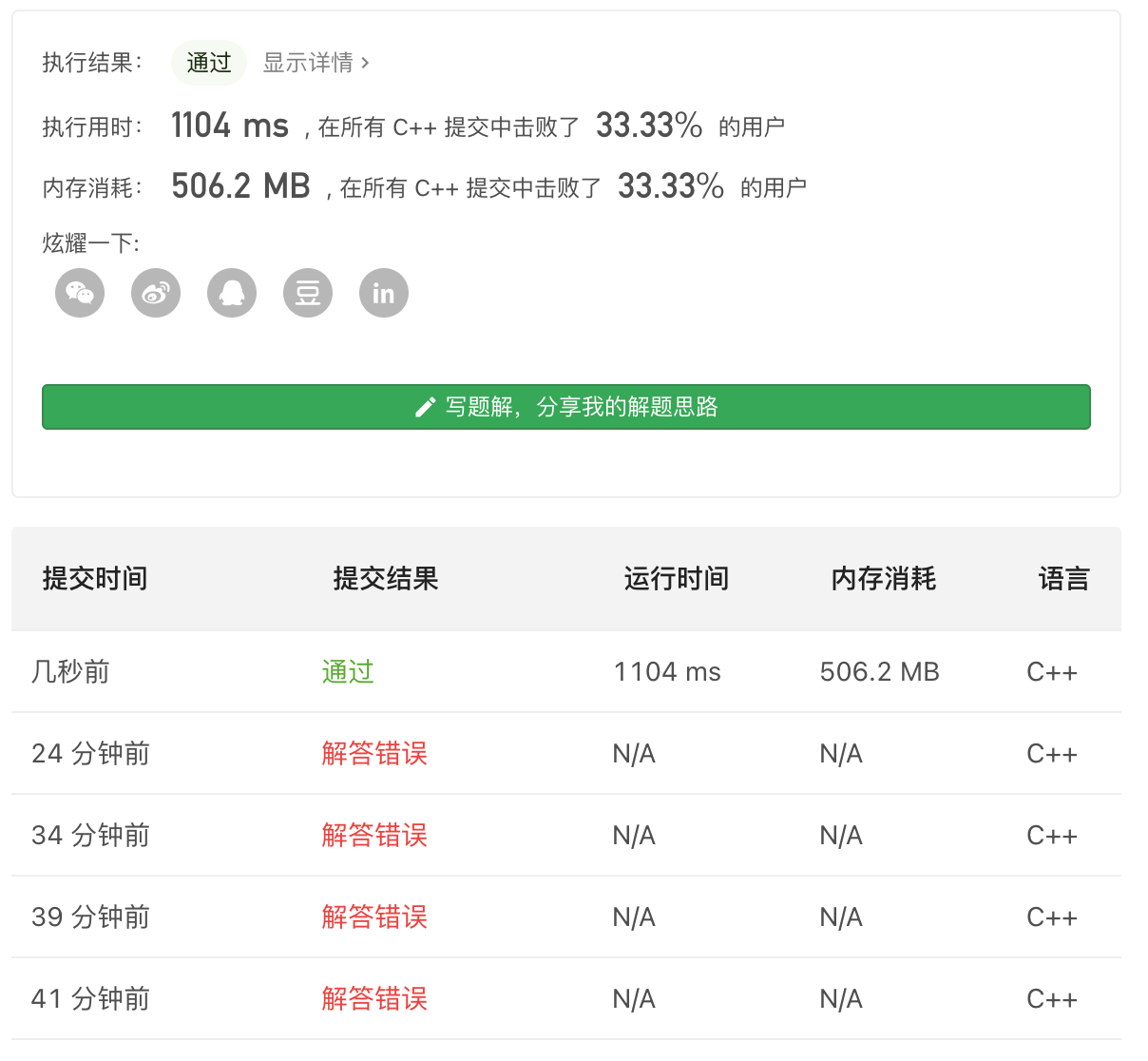Open the 解答错误 submission from 41 minutes ago
Viewport: 1148px width, 1061px height.
click(374, 999)
